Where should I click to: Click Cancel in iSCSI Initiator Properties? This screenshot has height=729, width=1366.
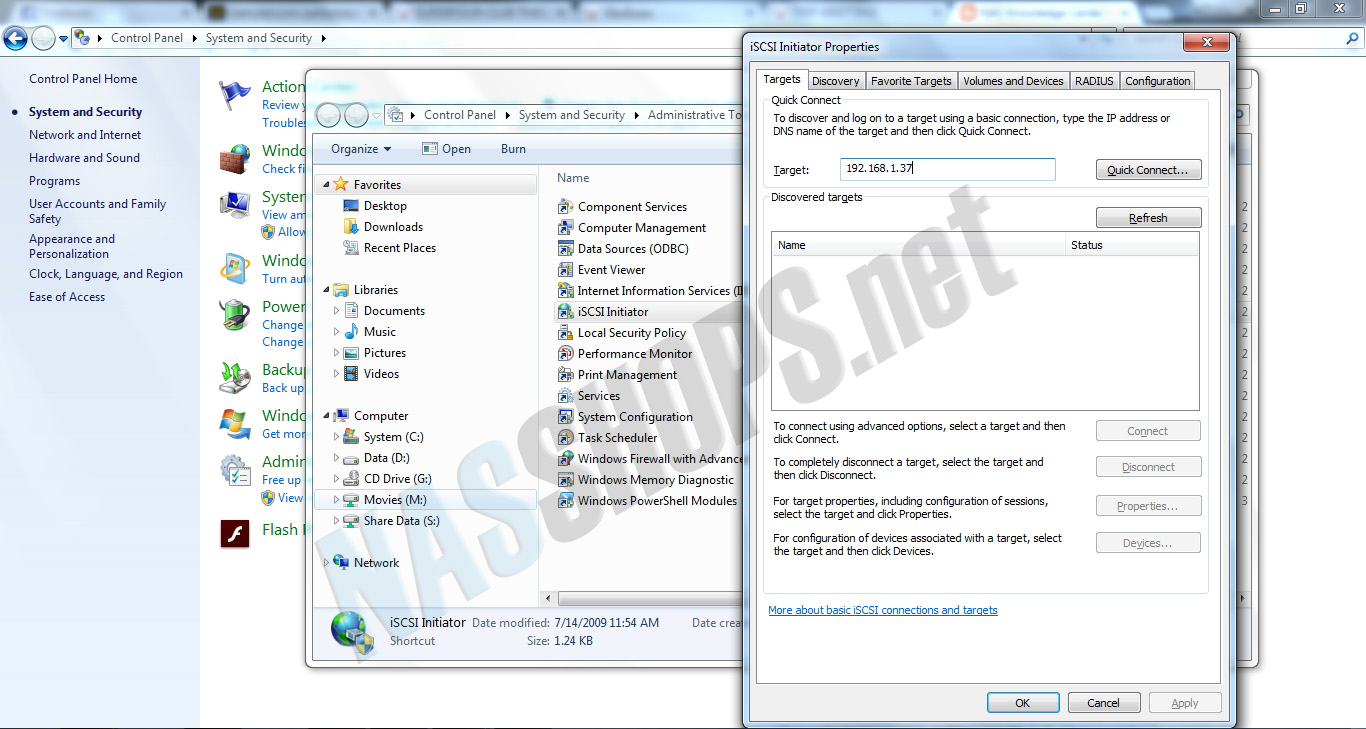(x=1104, y=703)
